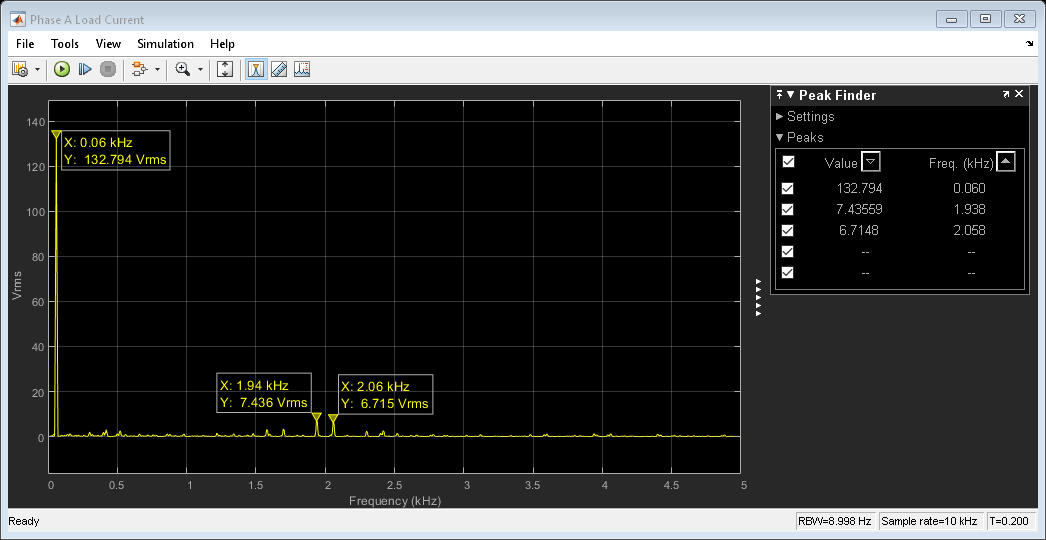
Task: Click the 132.794 Vrms data tip label
Action: 116,151
